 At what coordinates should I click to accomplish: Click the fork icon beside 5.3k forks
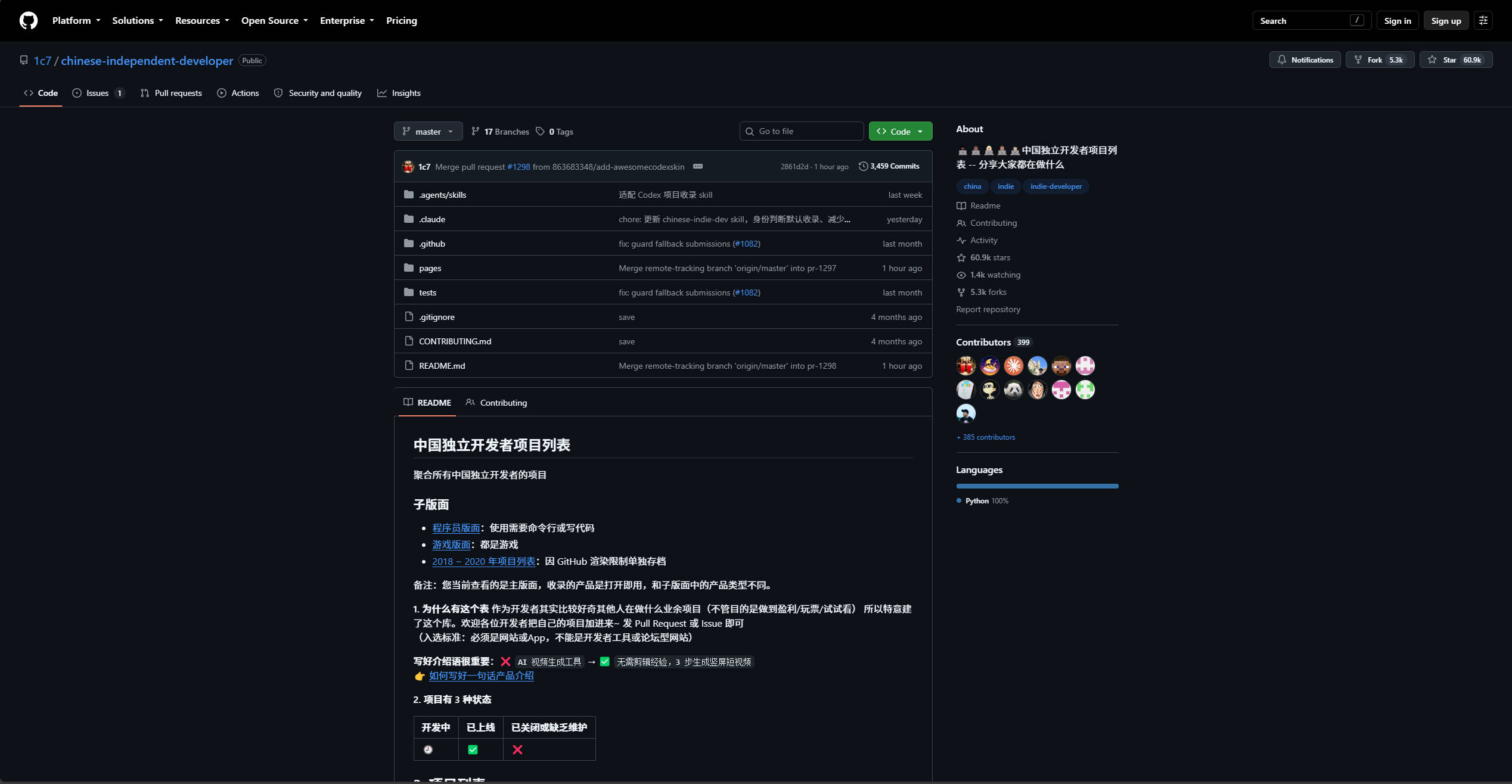click(961, 293)
